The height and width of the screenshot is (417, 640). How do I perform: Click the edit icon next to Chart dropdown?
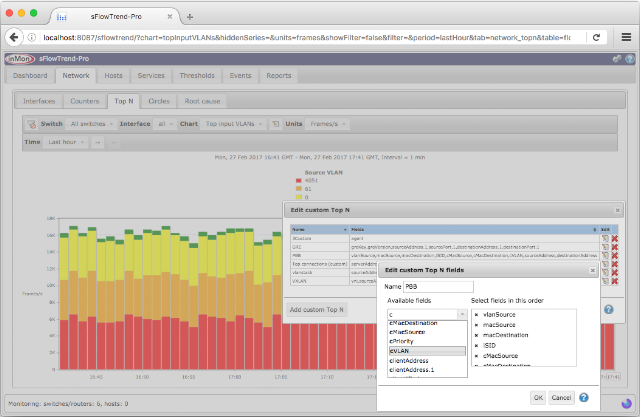(276, 124)
